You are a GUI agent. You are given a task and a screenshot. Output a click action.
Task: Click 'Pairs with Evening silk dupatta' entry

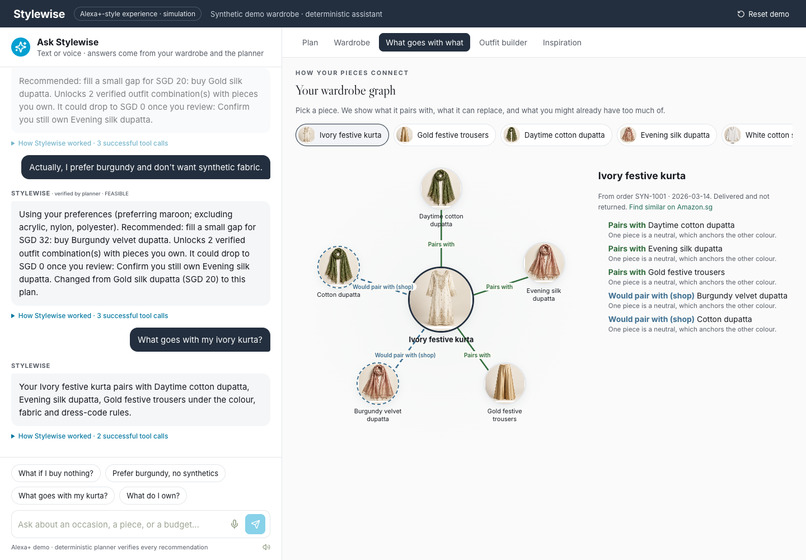(691, 253)
